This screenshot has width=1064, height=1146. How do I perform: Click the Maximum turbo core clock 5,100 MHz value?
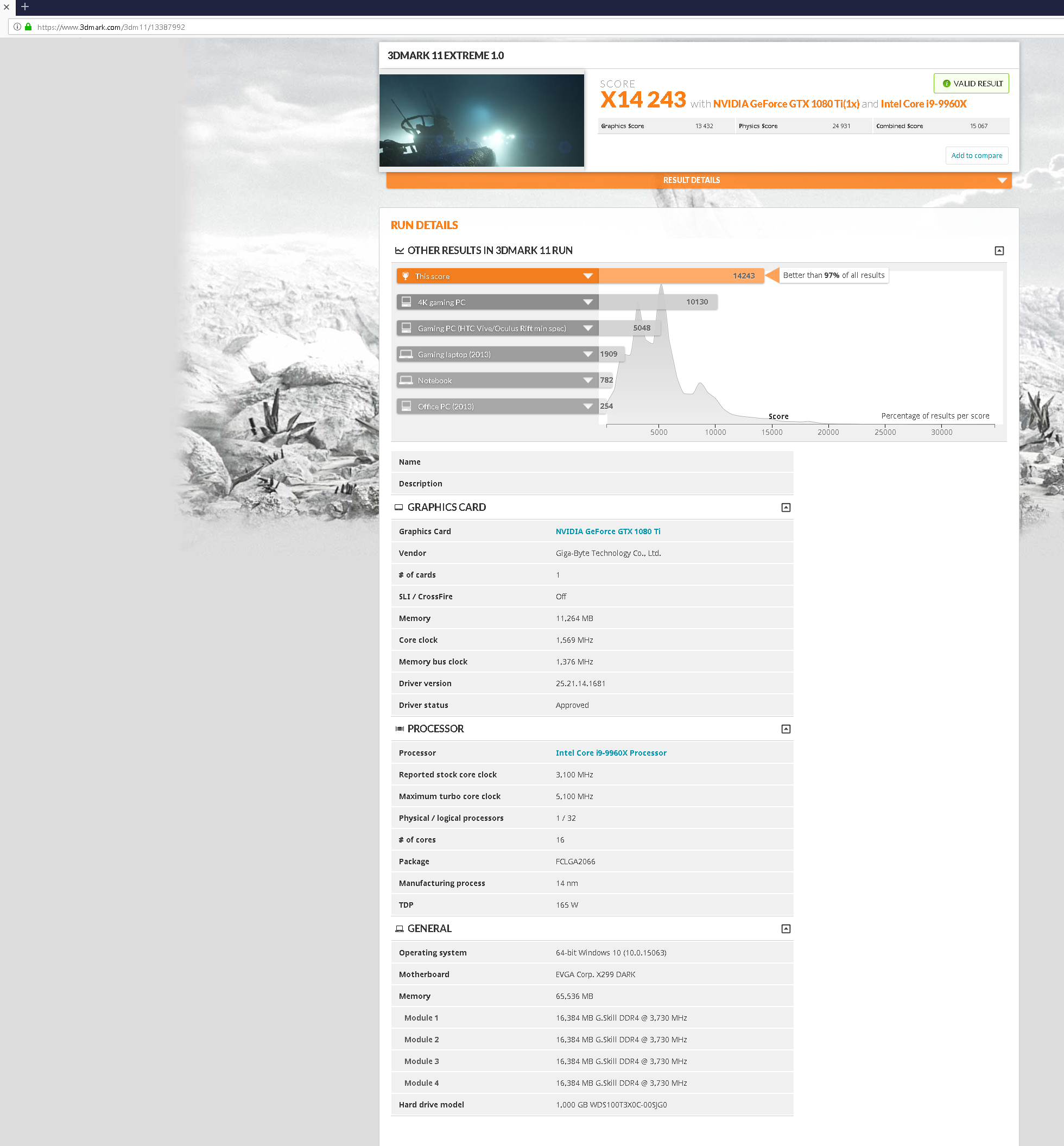[x=574, y=796]
